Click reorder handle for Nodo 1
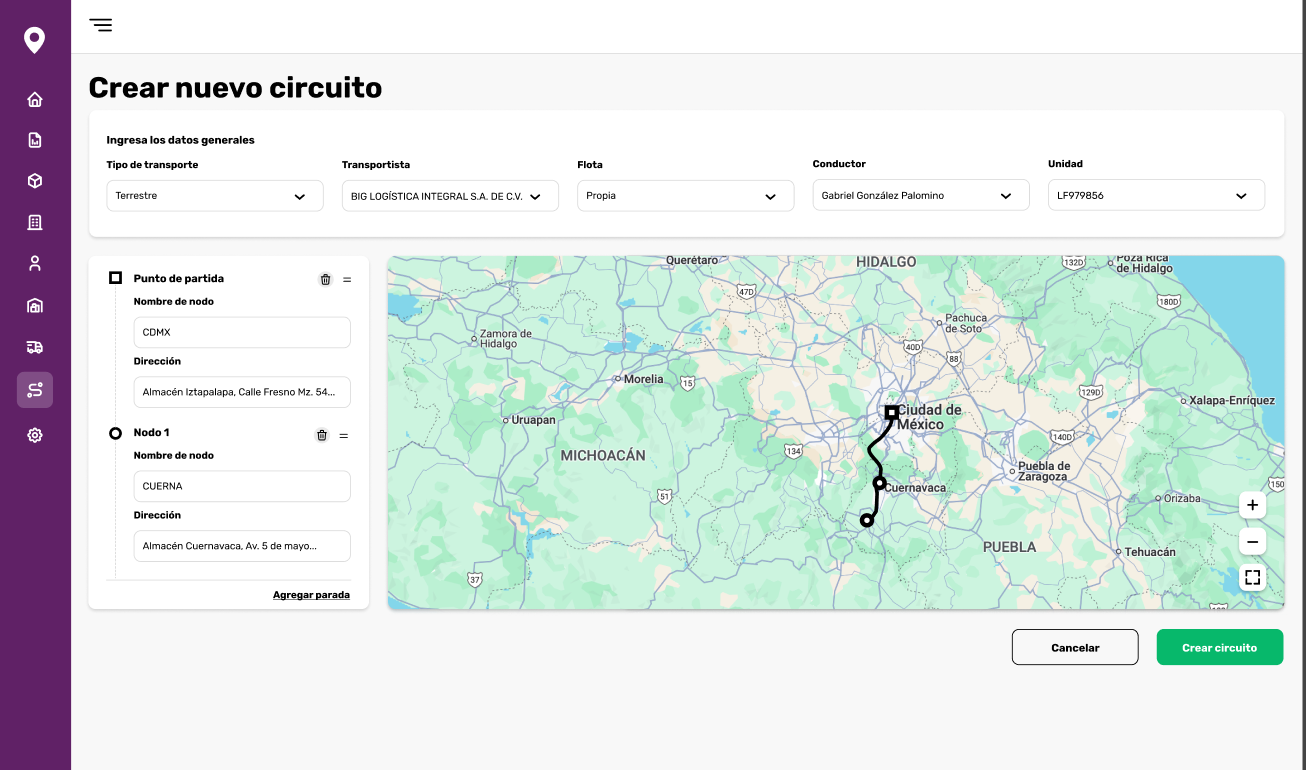This screenshot has height=770, width=1306. coord(344,435)
